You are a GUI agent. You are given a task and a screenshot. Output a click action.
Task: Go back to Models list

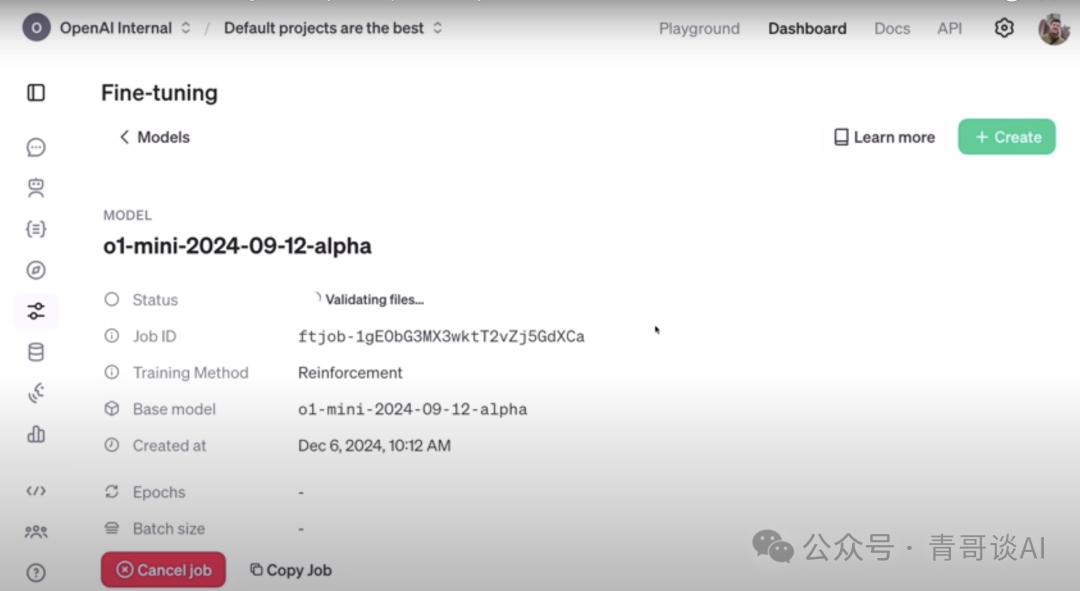(x=154, y=137)
